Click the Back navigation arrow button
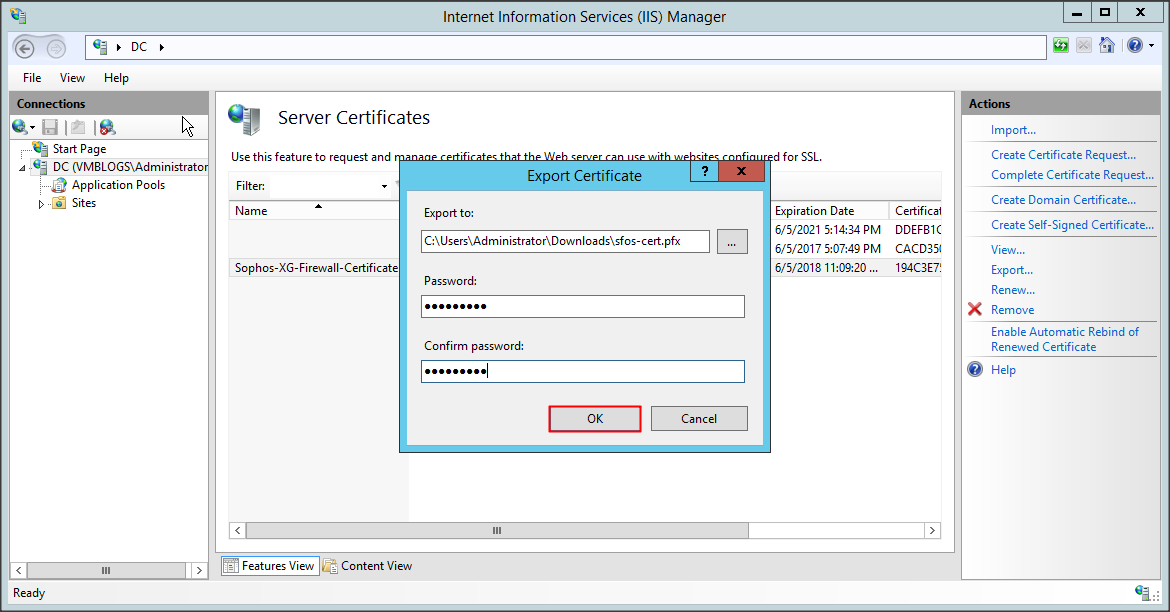This screenshot has width=1170, height=612. pos(25,48)
